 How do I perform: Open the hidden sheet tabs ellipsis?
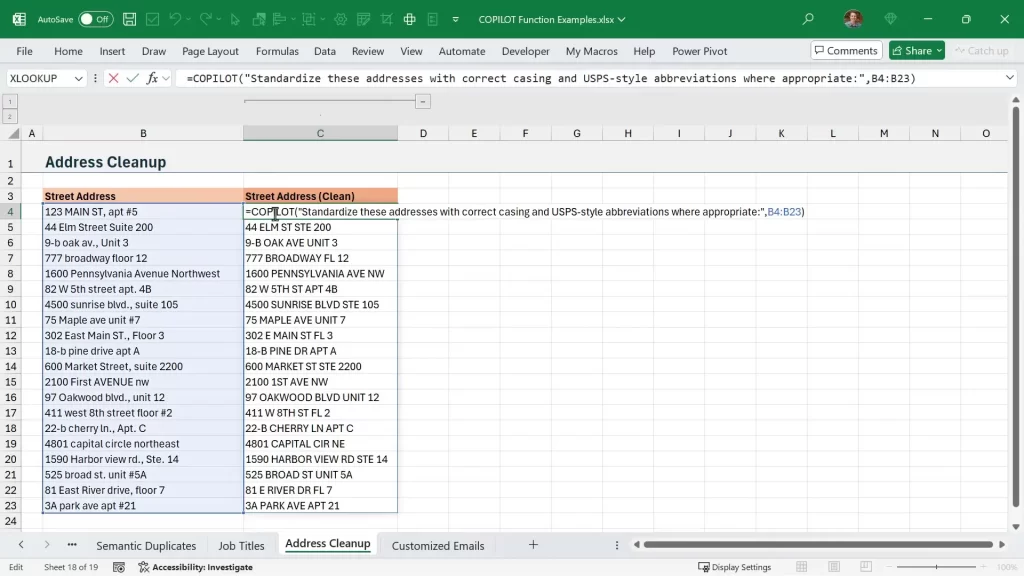click(x=72, y=545)
